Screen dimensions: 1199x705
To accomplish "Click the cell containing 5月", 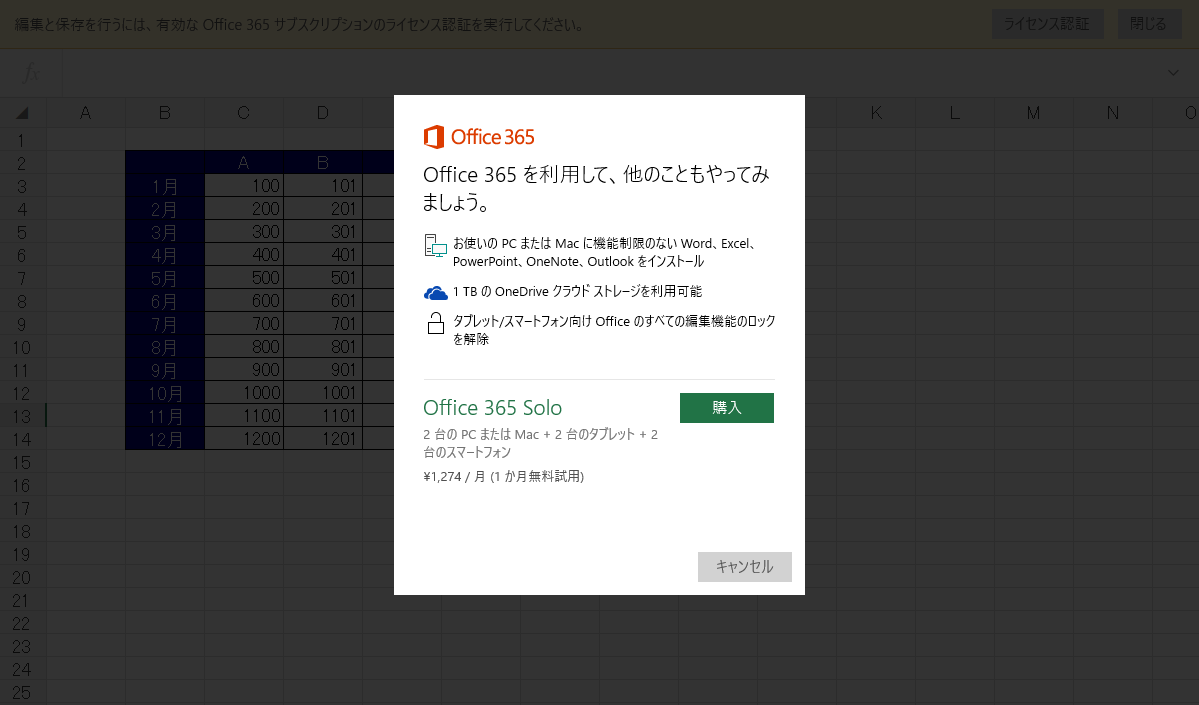I will [x=165, y=278].
